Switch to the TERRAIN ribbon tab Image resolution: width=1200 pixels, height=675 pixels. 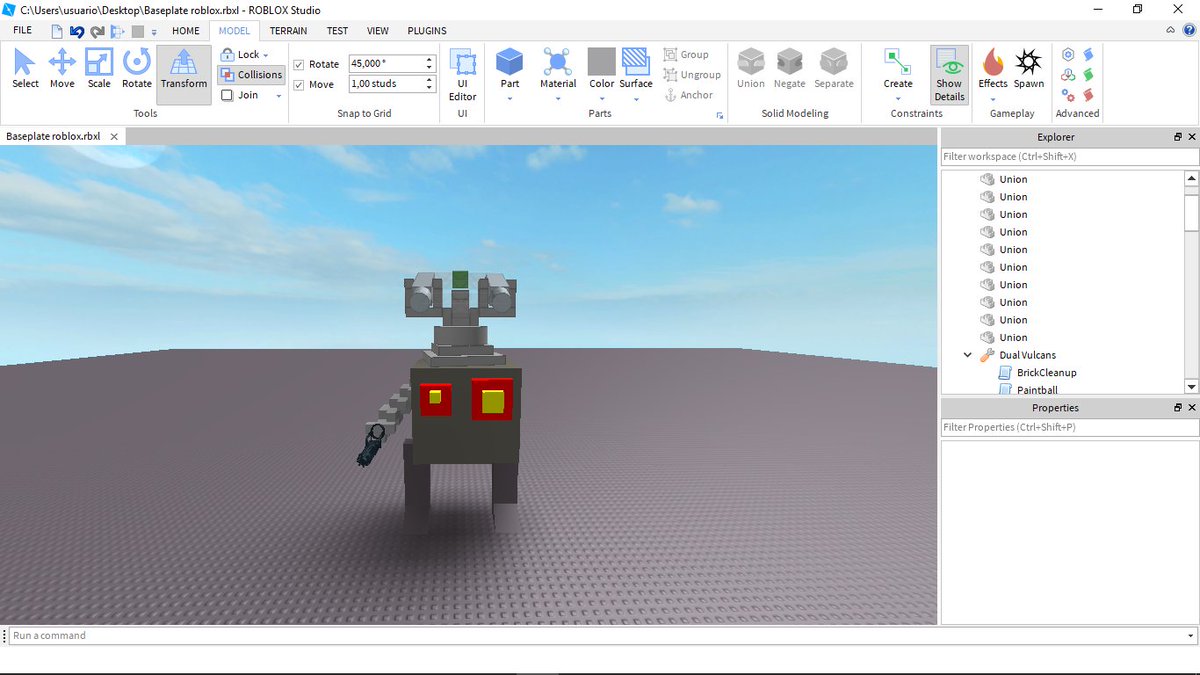coord(289,31)
